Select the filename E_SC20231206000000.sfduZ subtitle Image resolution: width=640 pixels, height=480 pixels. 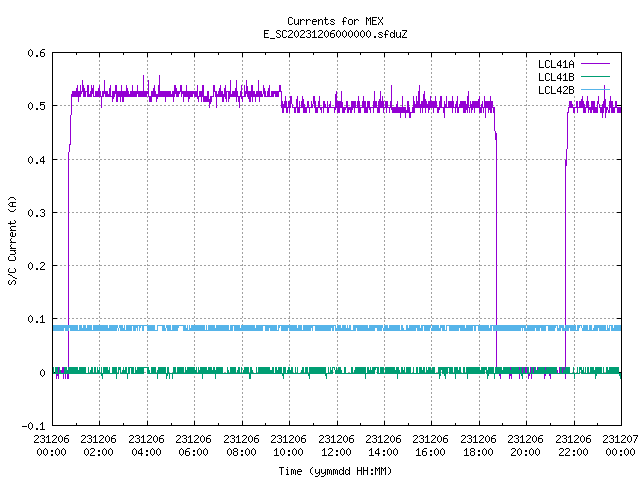(335, 34)
